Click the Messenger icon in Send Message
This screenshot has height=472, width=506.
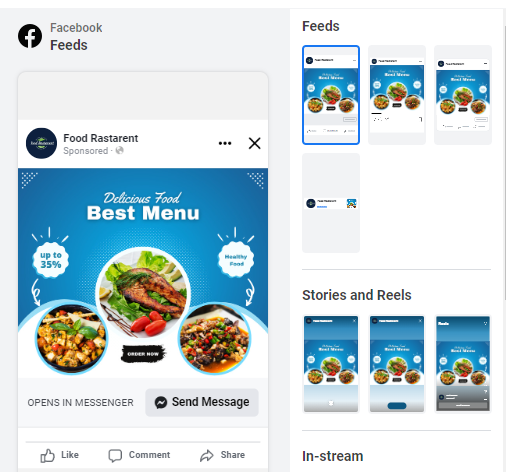click(161, 402)
